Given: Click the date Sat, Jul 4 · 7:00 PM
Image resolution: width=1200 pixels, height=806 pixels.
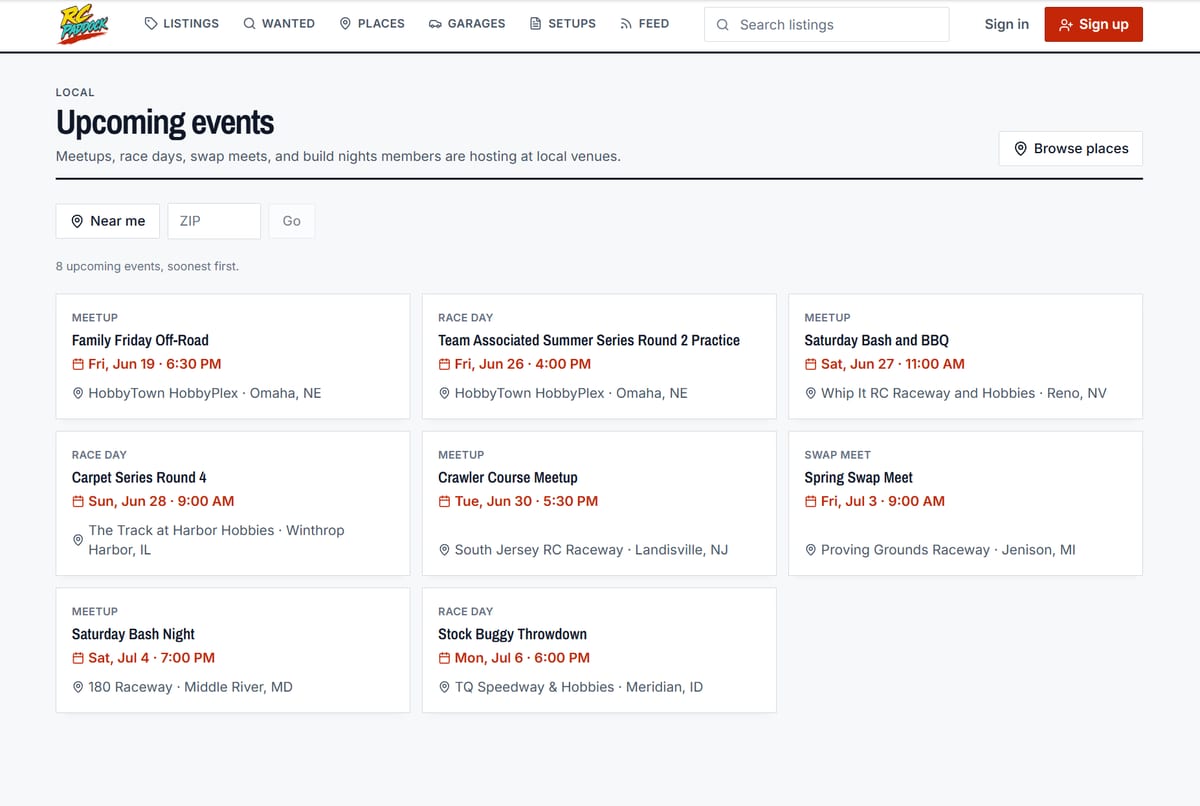Looking at the screenshot, I should point(152,658).
